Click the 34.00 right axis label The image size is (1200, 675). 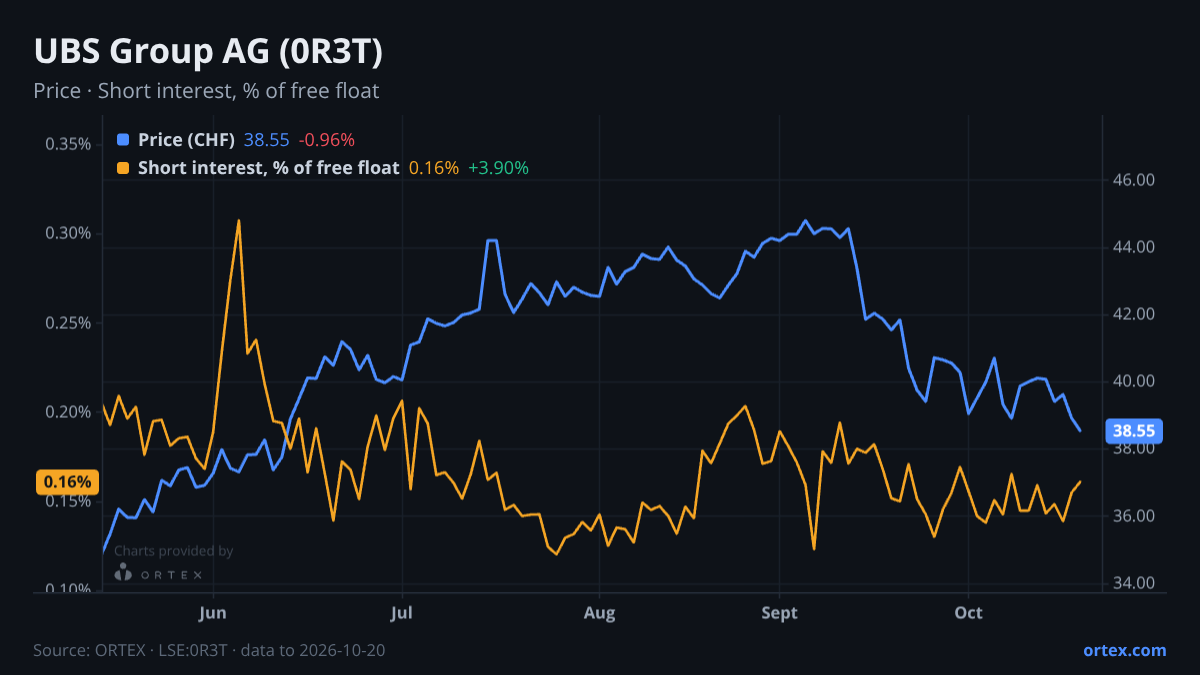click(1134, 583)
